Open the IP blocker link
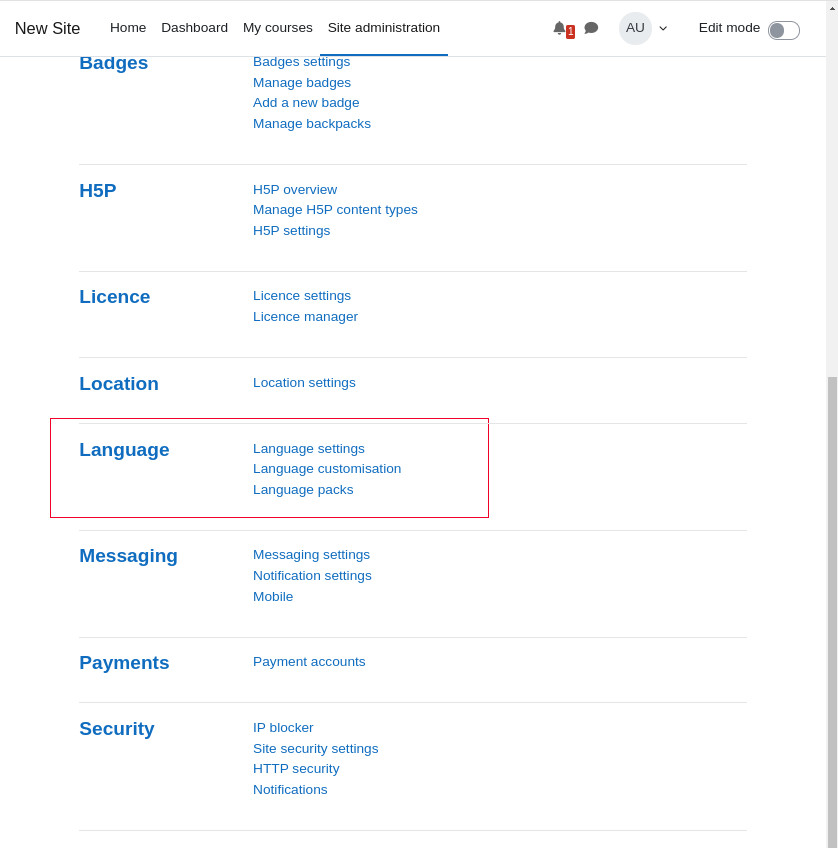The image size is (838, 848). click(x=283, y=728)
